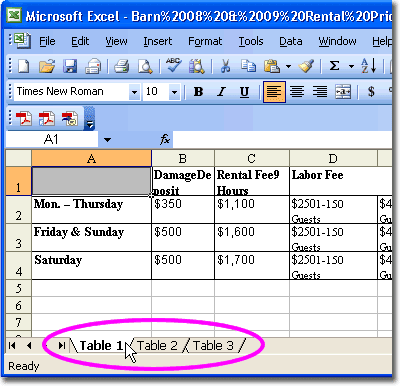Open Print Preview with the magnifier icon
400x389 pixels.
pos(145,66)
